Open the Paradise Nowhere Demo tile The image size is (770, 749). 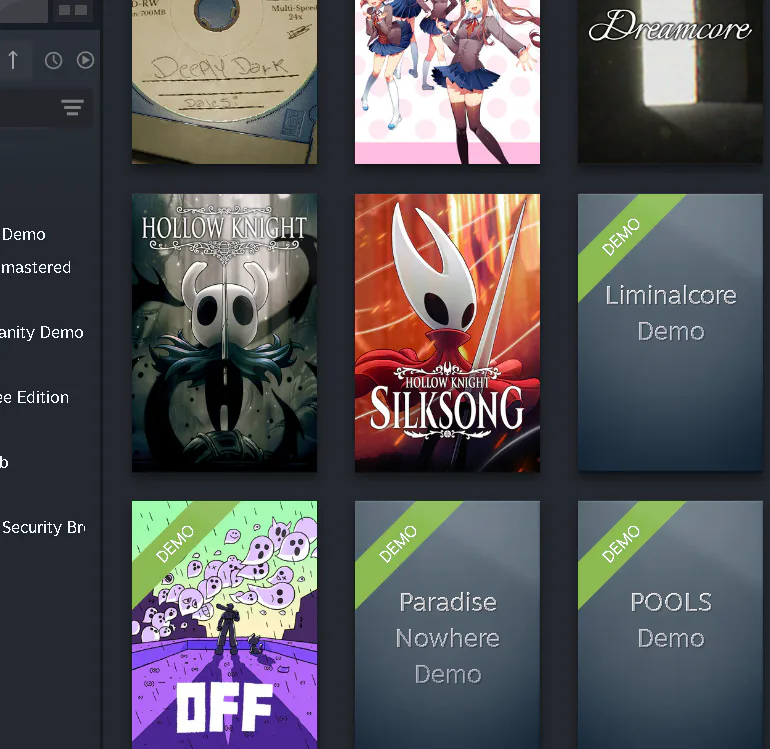point(447,625)
